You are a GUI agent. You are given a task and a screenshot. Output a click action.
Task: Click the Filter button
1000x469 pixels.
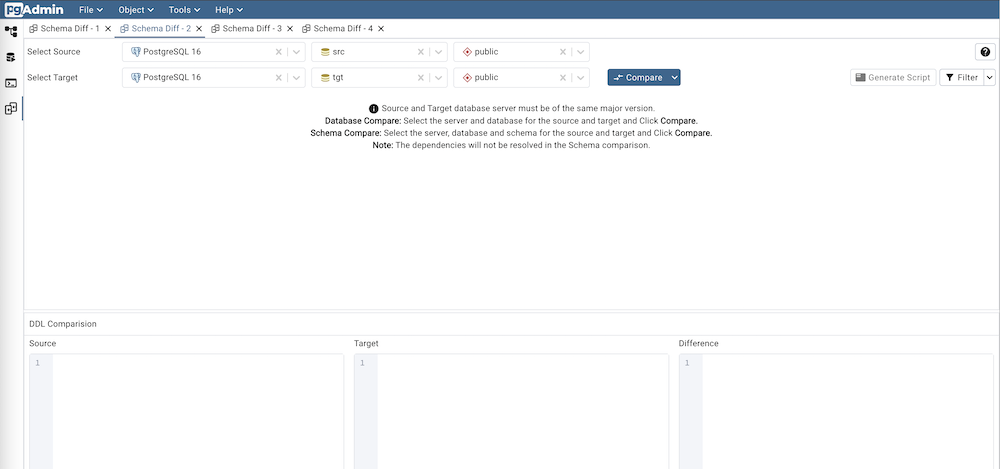960,78
